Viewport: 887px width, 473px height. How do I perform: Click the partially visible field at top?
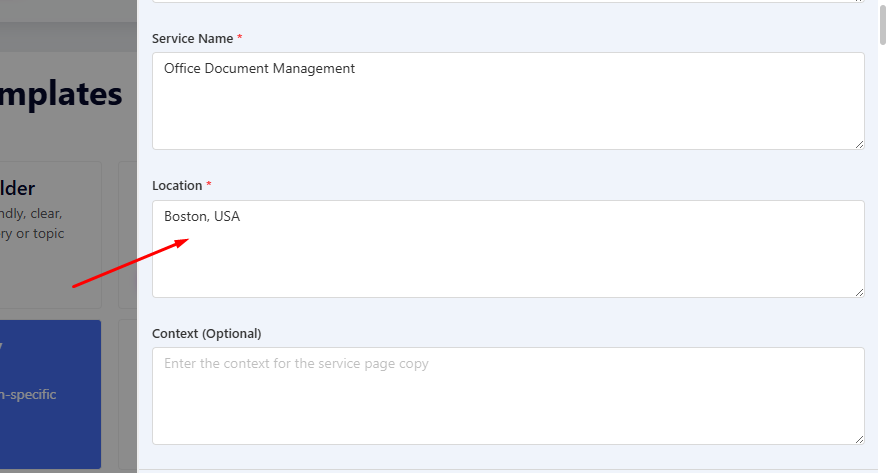(x=508, y=2)
